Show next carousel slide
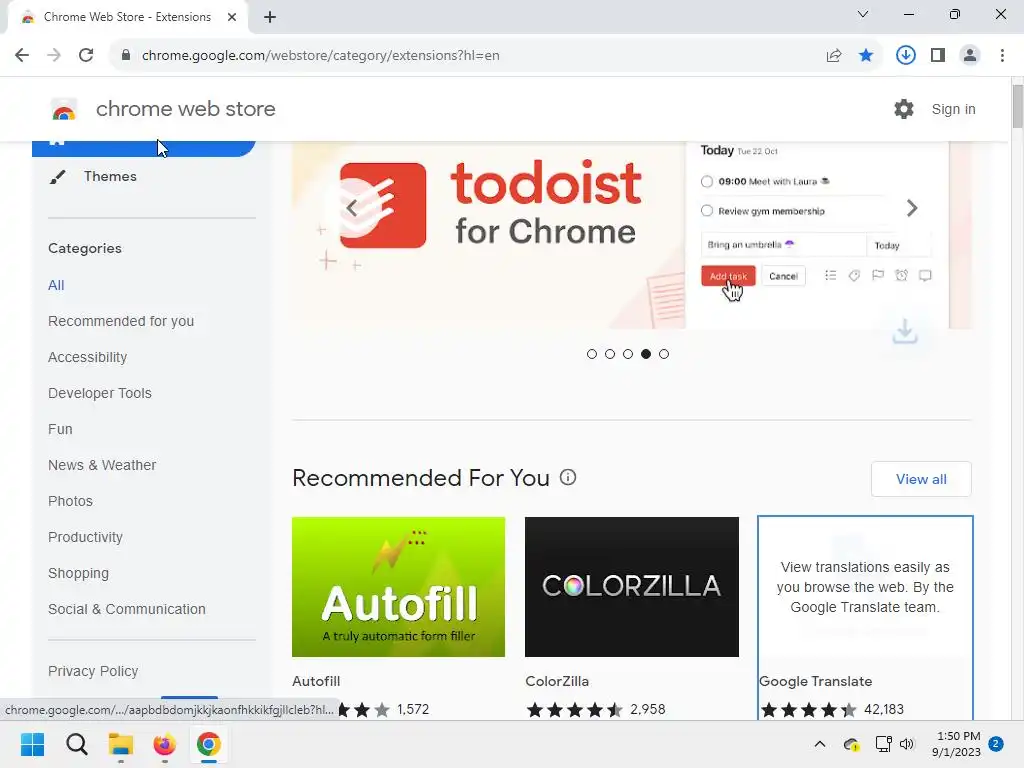1024x768 pixels. (x=912, y=208)
